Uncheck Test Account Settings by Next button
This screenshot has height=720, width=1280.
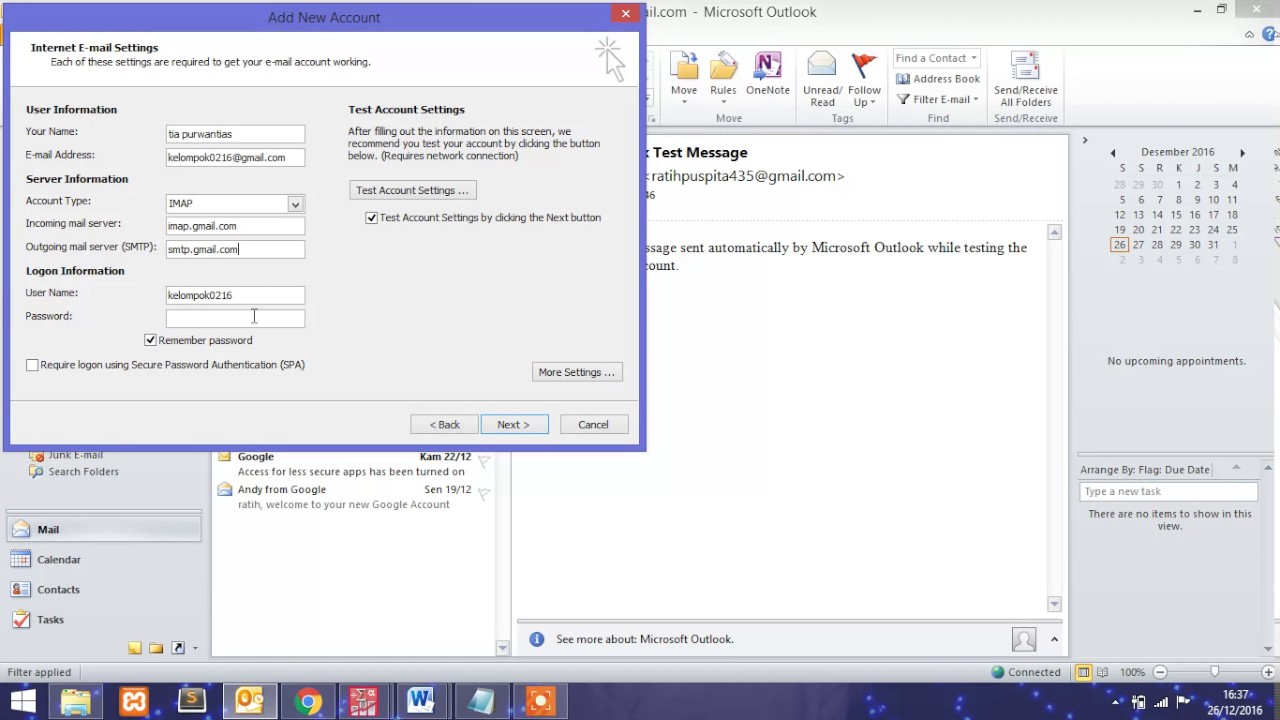pyautogui.click(x=372, y=217)
